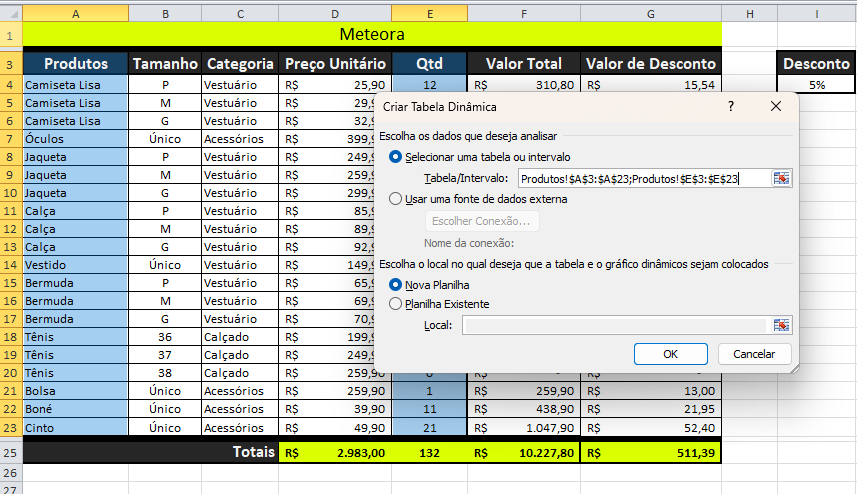
Task: Select column E header
Action: click(430, 14)
